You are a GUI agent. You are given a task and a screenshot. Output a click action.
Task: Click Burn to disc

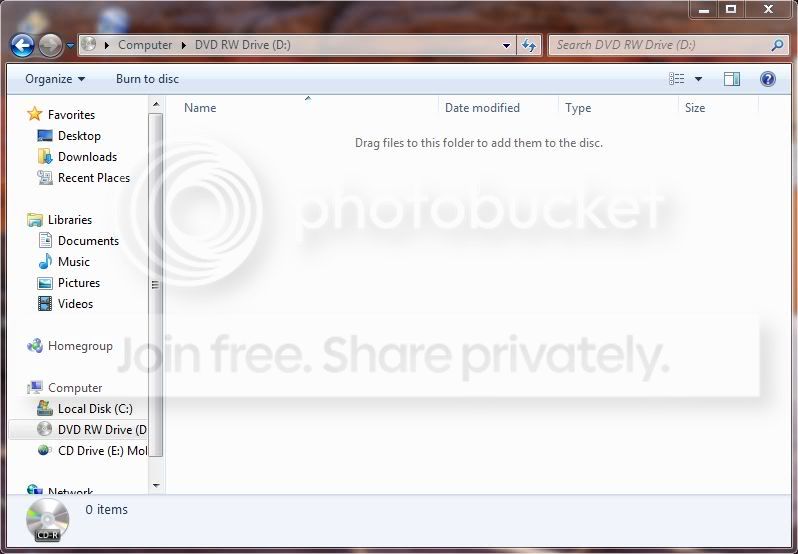(x=147, y=79)
